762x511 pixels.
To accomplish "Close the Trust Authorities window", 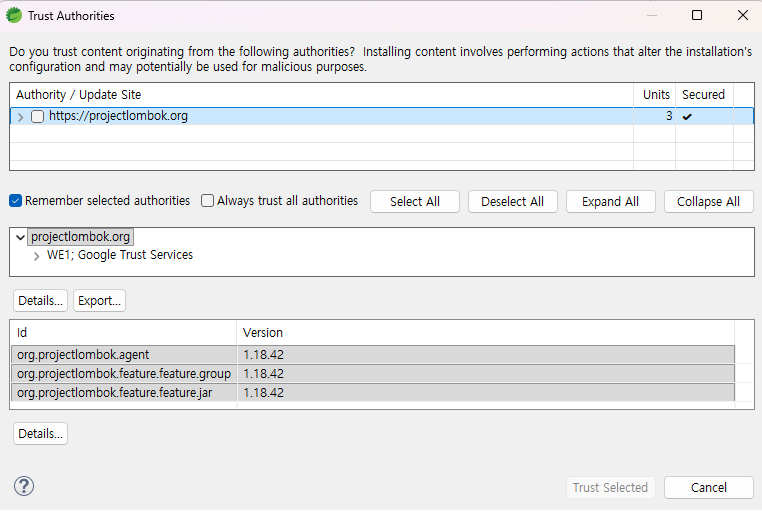I will 743,15.
